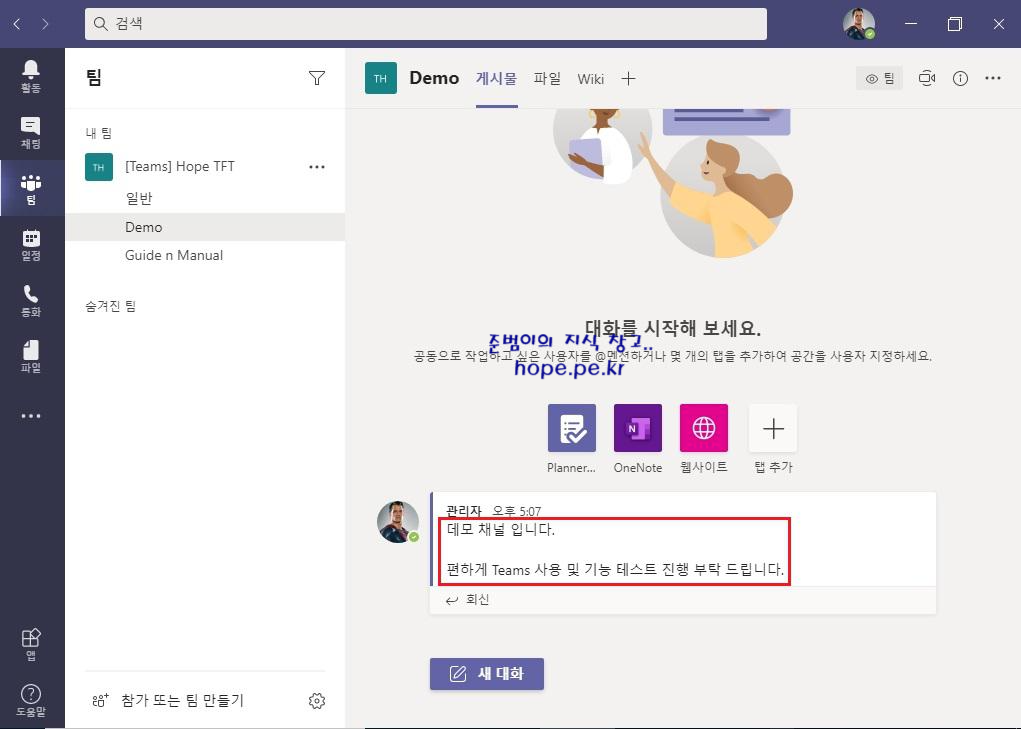Open channel info icon
1021x729 pixels.
coord(960,78)
